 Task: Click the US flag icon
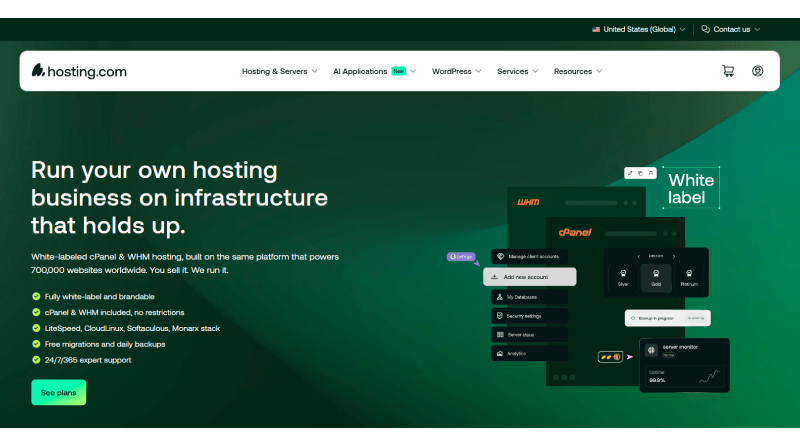595,30
